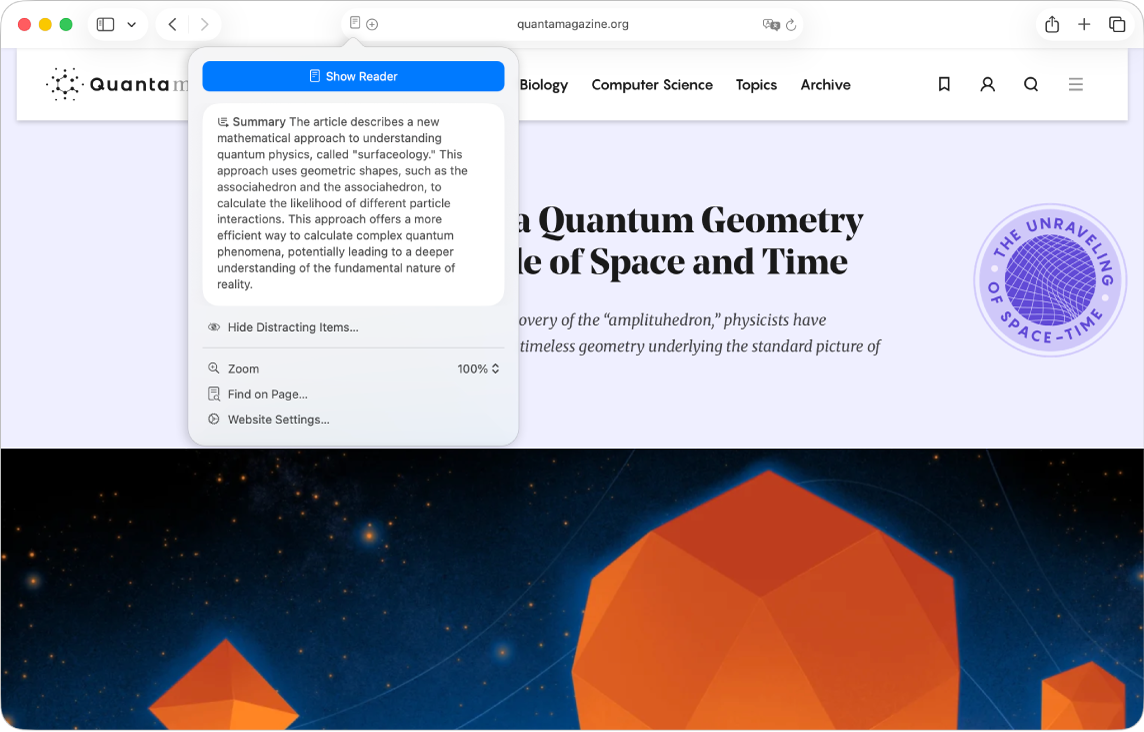Click the plus icon inside the address bar

point(372,23)
